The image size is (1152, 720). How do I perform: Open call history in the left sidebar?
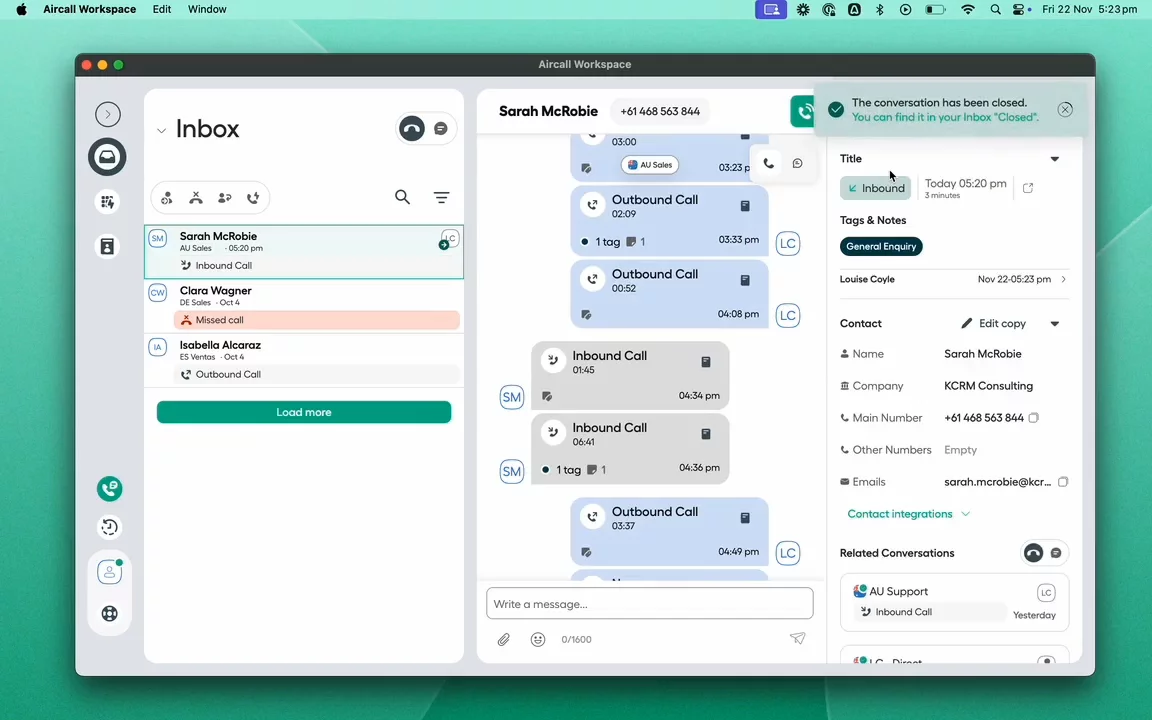click(109, 527)
